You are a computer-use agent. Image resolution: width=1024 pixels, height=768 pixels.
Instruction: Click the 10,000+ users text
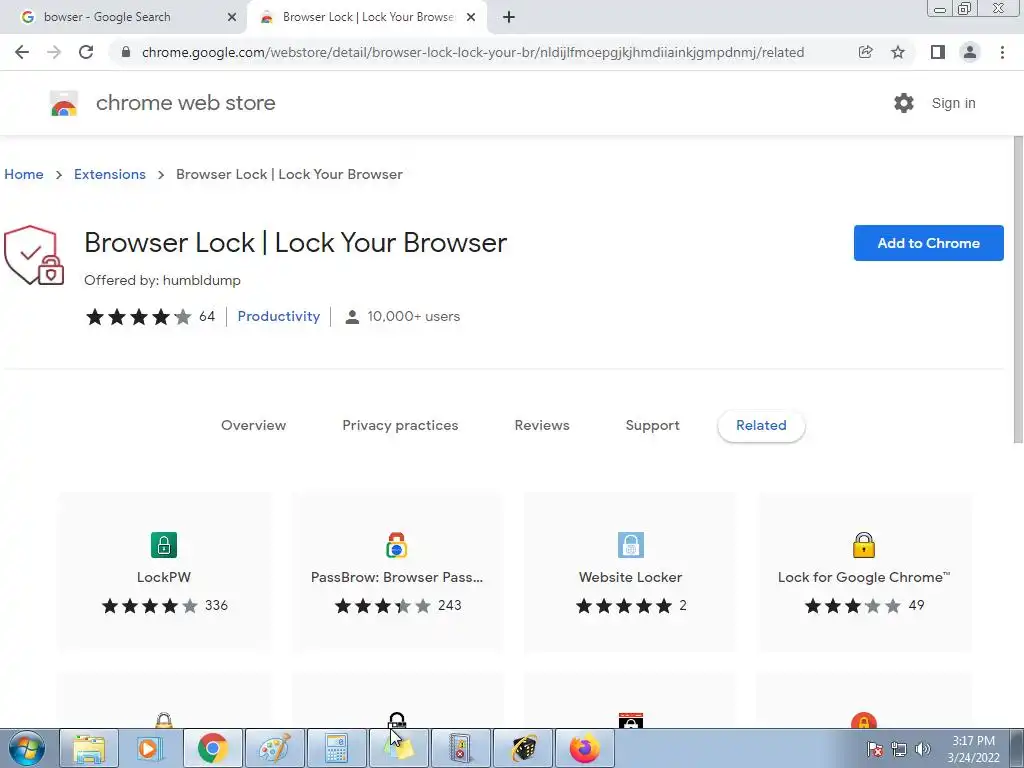[x=413, y=317]
